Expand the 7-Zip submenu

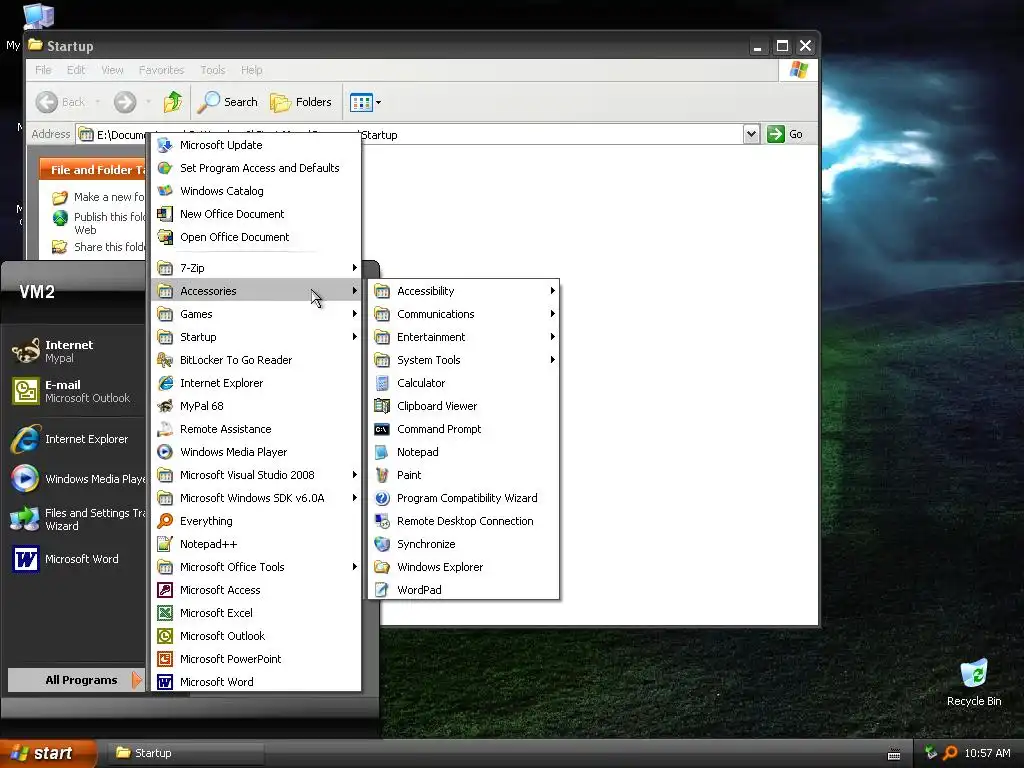256,268
